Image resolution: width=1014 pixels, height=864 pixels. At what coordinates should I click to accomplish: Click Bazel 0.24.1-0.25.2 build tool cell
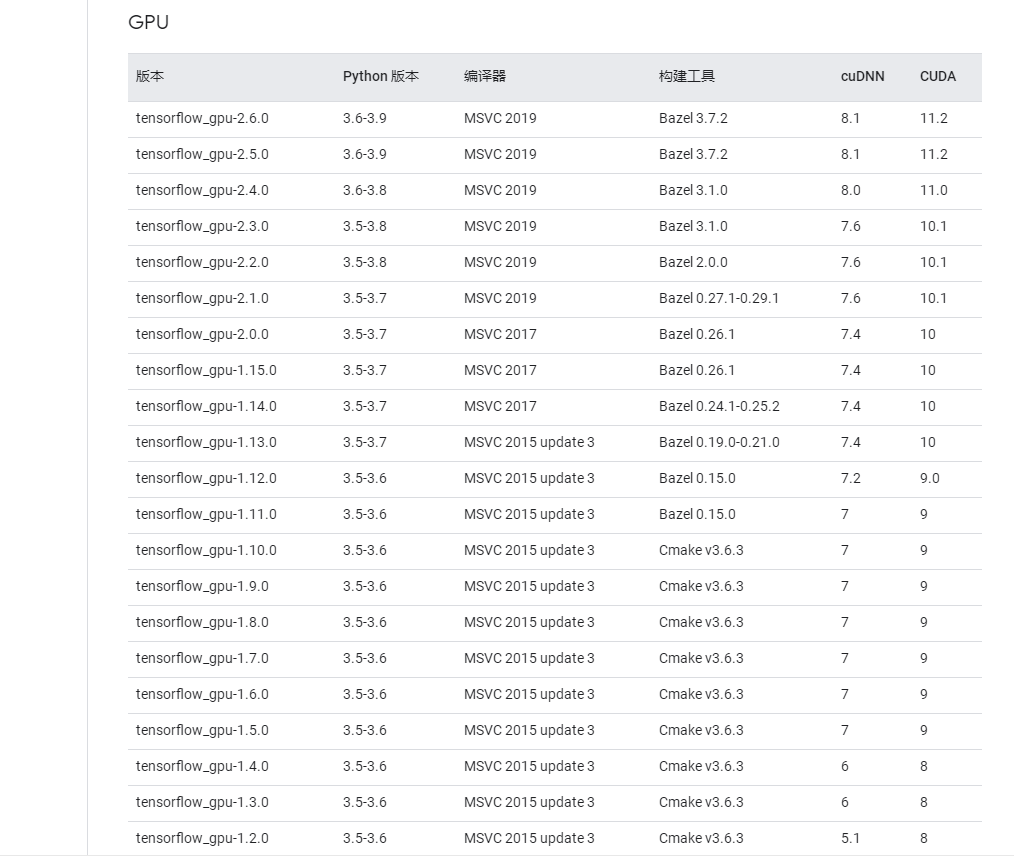coord(719,407)
